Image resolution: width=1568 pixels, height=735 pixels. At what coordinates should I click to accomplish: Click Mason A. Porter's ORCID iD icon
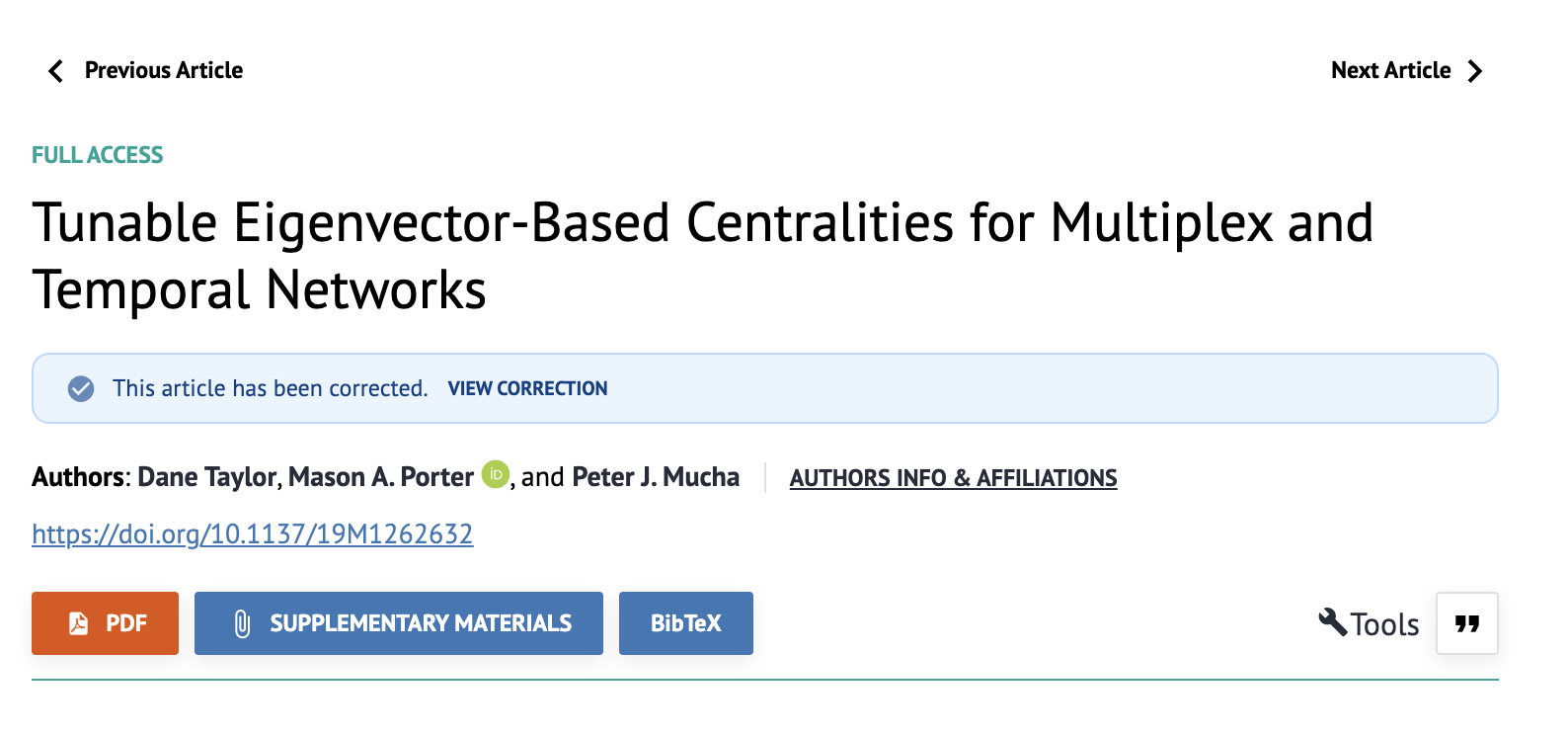(x=496, y=475)
